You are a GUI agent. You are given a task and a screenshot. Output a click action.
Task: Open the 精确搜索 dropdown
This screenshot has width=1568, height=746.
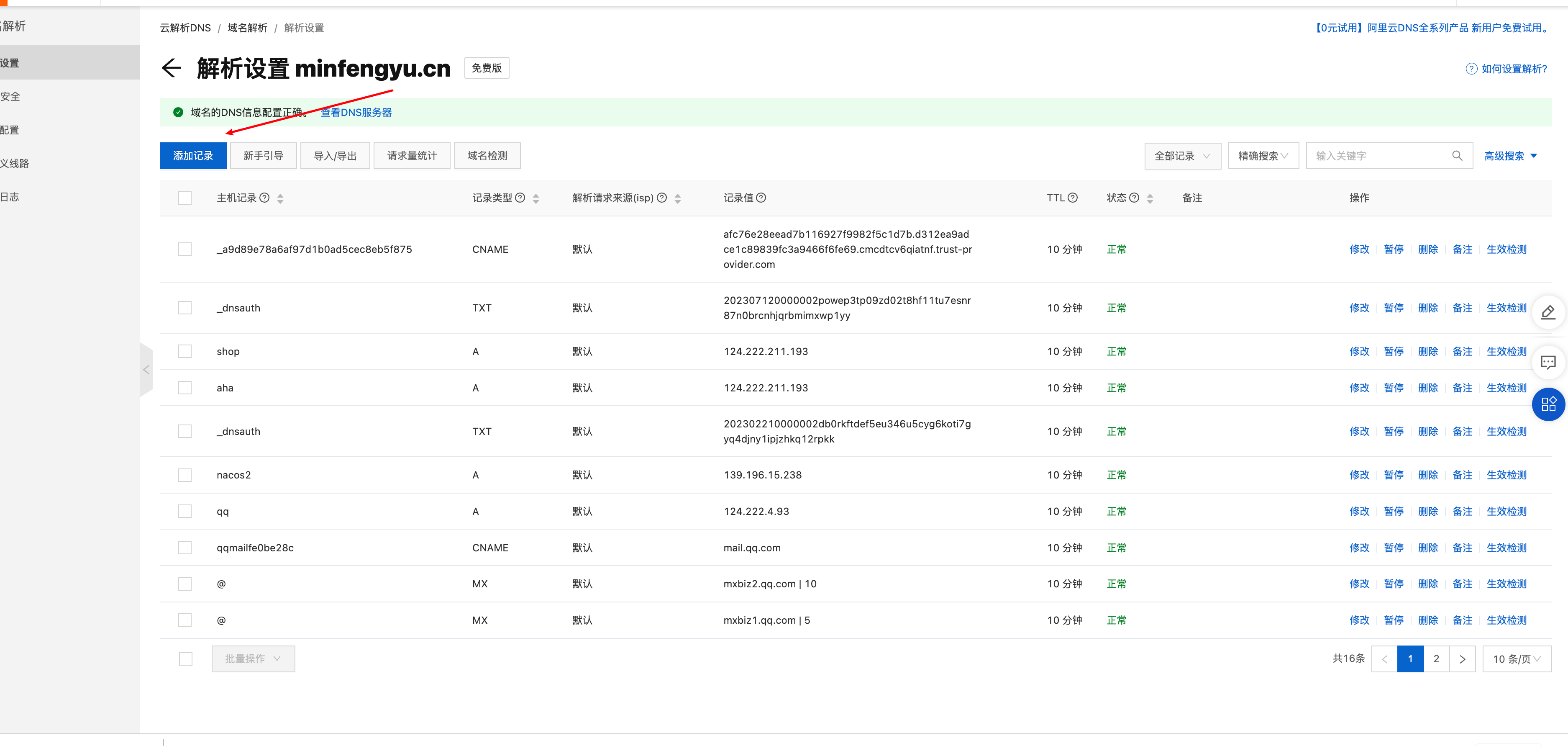pyautogui.click(x=1263, y=155)
